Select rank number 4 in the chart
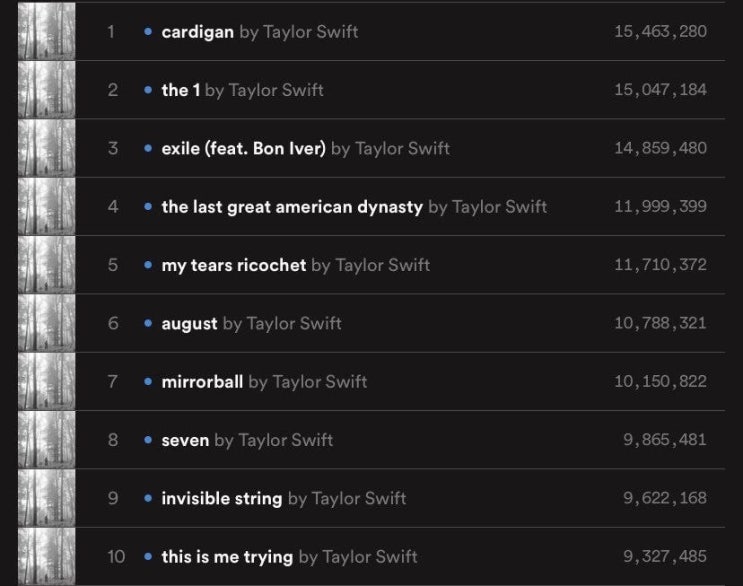The width and height of the screenshot is (743, 586). tap(113, 207)
